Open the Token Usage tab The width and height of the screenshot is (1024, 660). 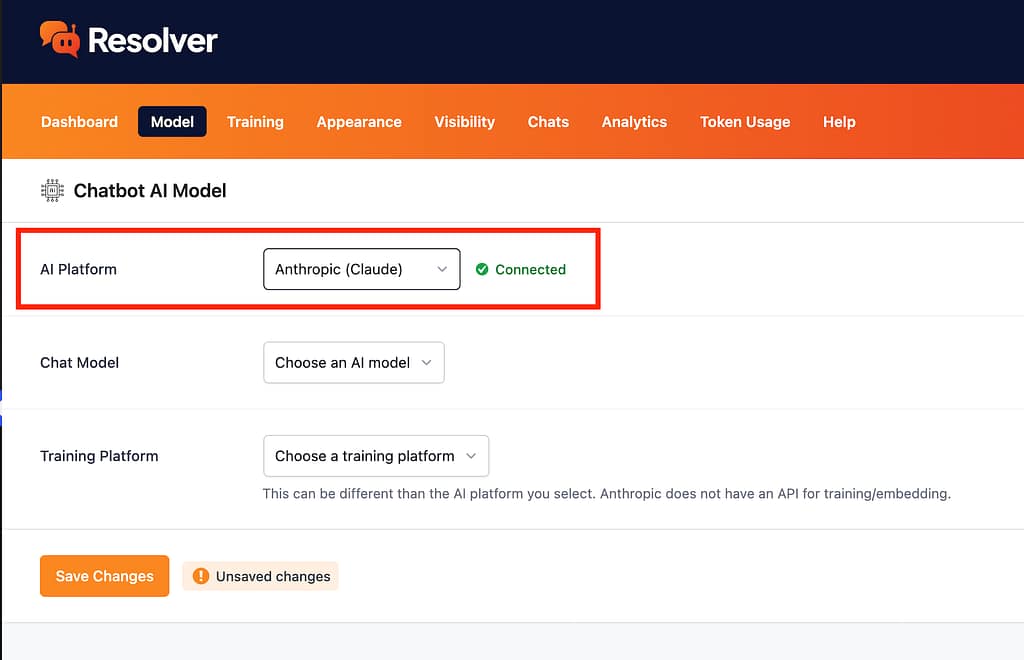(x=745, y=121)
